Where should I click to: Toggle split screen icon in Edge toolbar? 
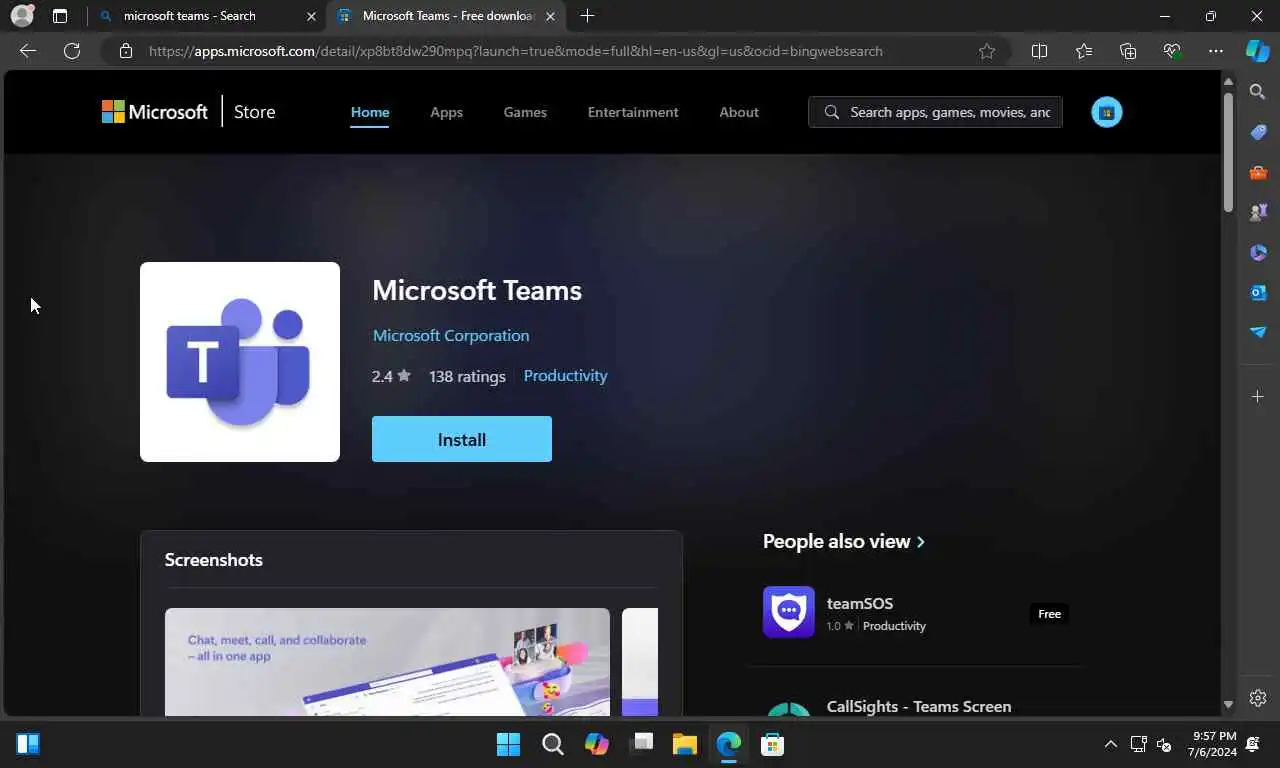1039,51
